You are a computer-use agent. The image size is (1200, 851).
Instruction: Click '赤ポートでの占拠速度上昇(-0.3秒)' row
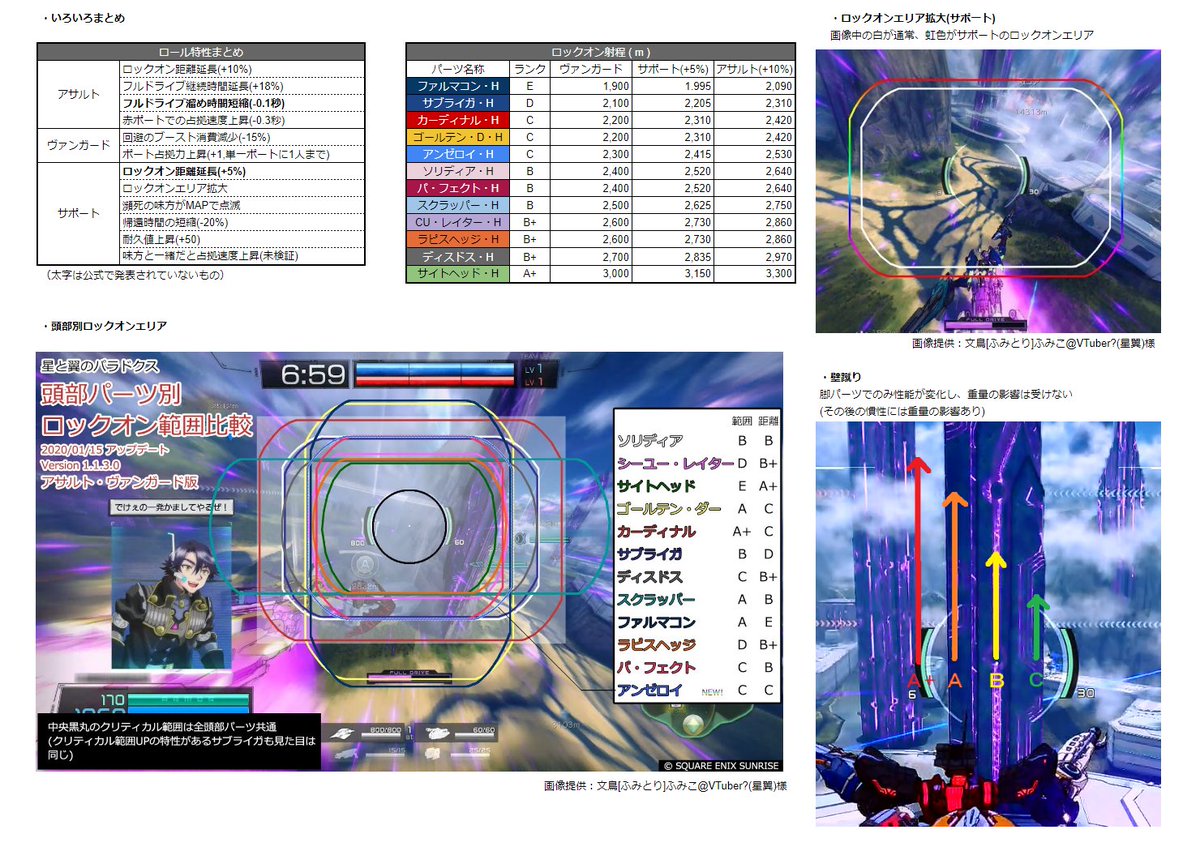[x=241, y=120]
